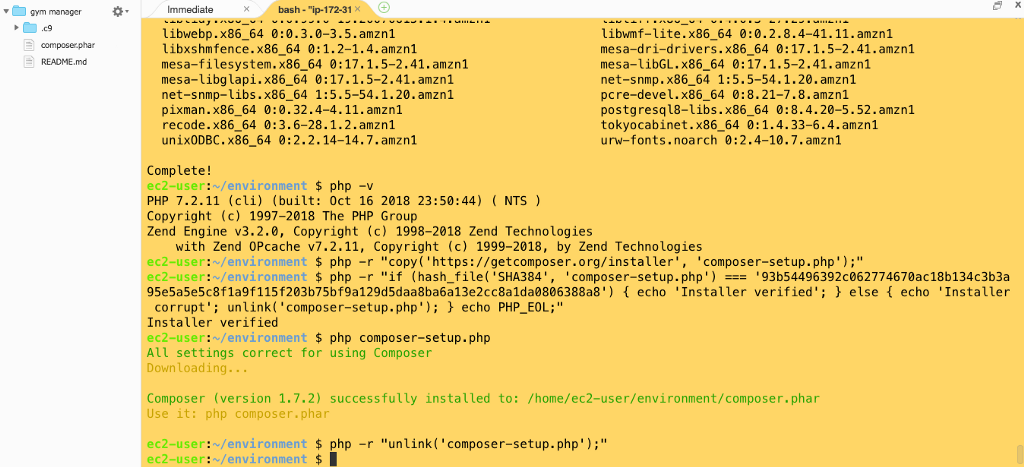Click the new tab plus icon
This screenshot has width=1024, height=467.
click(x=385, y=9)
